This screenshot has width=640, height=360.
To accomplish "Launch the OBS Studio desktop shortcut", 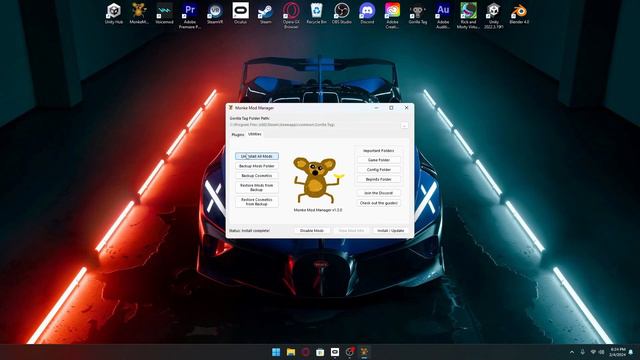I will pyautogui.click(x=342, y=13).
